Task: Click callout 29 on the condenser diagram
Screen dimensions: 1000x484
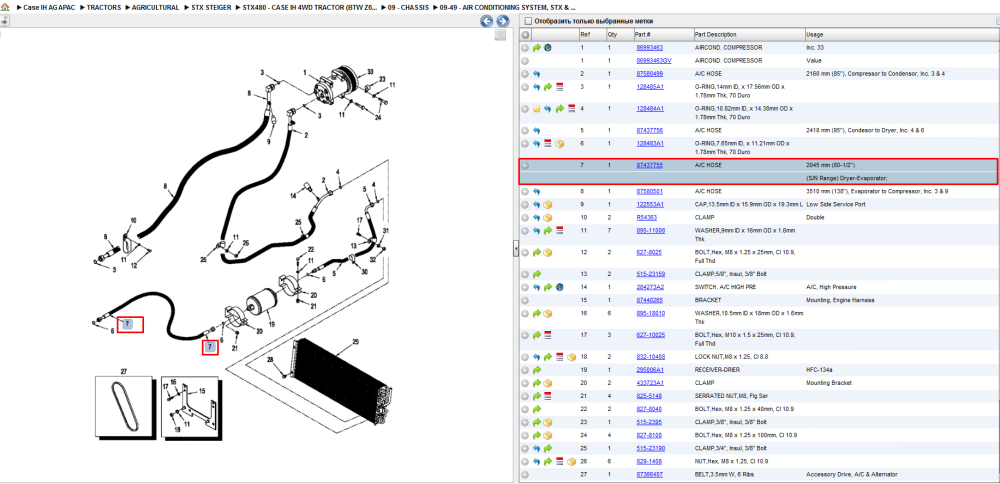Action: point(355,342)
